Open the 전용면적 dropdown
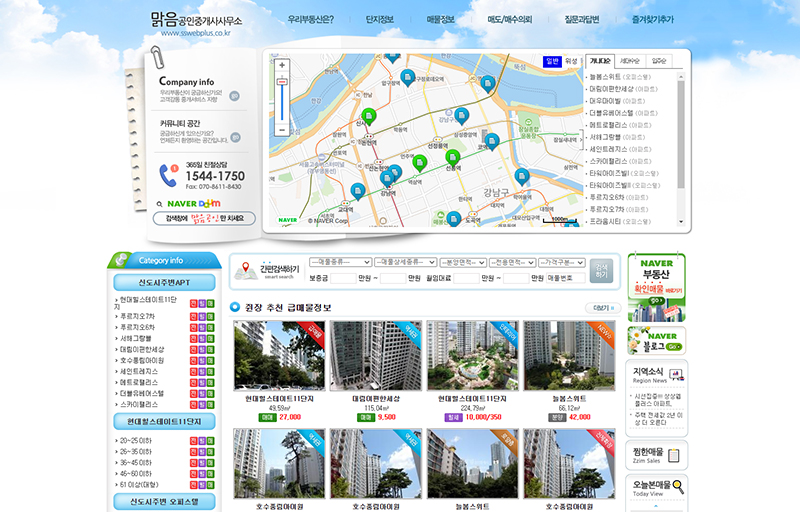800x512 pixels. click(512, 263)
